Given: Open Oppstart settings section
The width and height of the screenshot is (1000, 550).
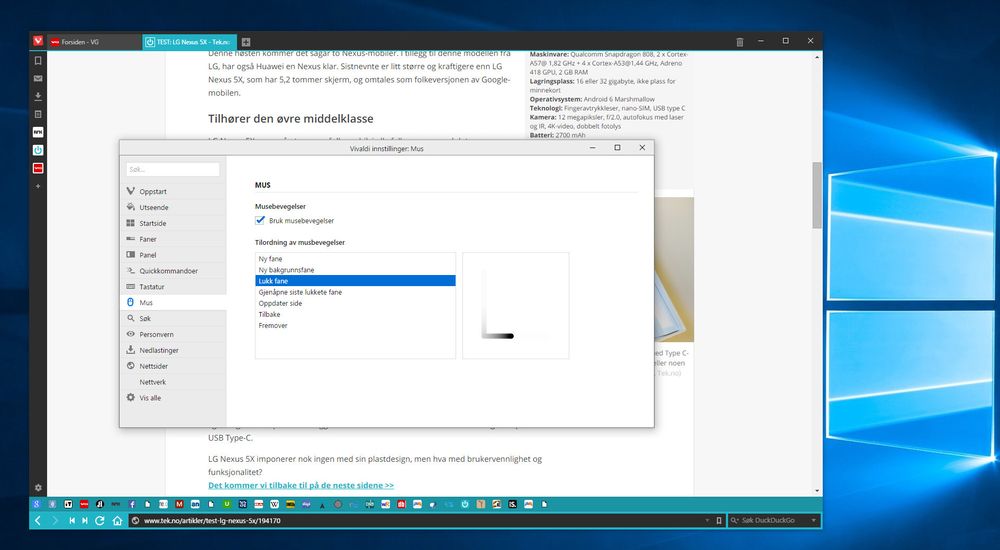Looking at the screenshot, I should (x=173, y=191).
